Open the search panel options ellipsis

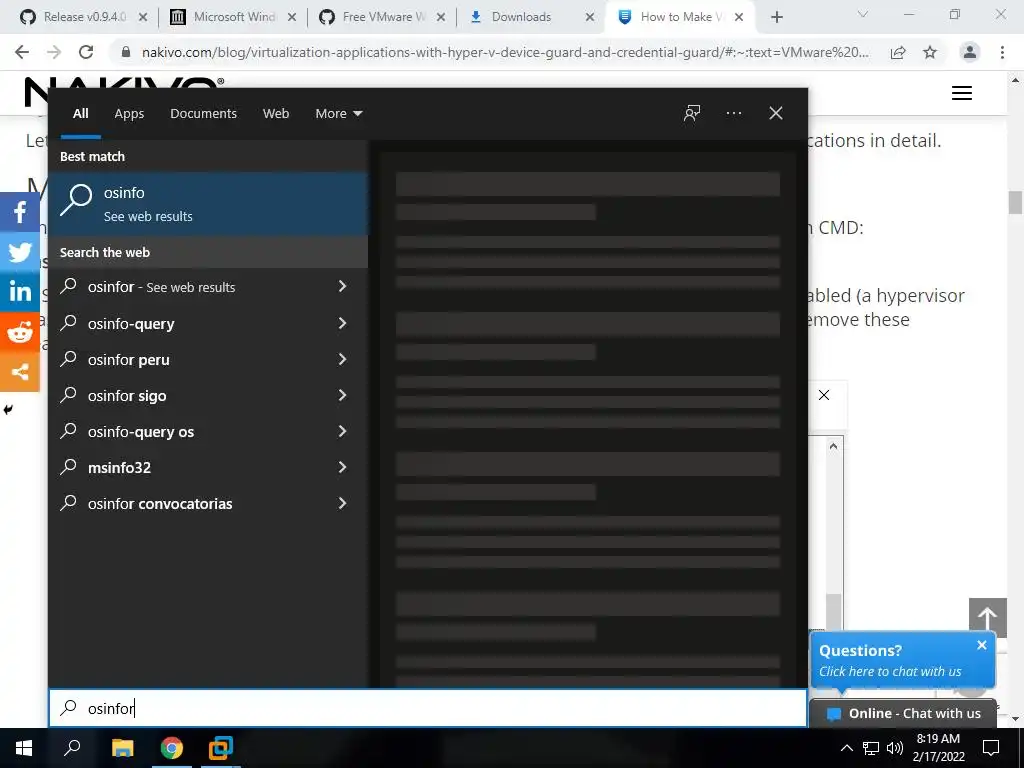coord(733,113)
